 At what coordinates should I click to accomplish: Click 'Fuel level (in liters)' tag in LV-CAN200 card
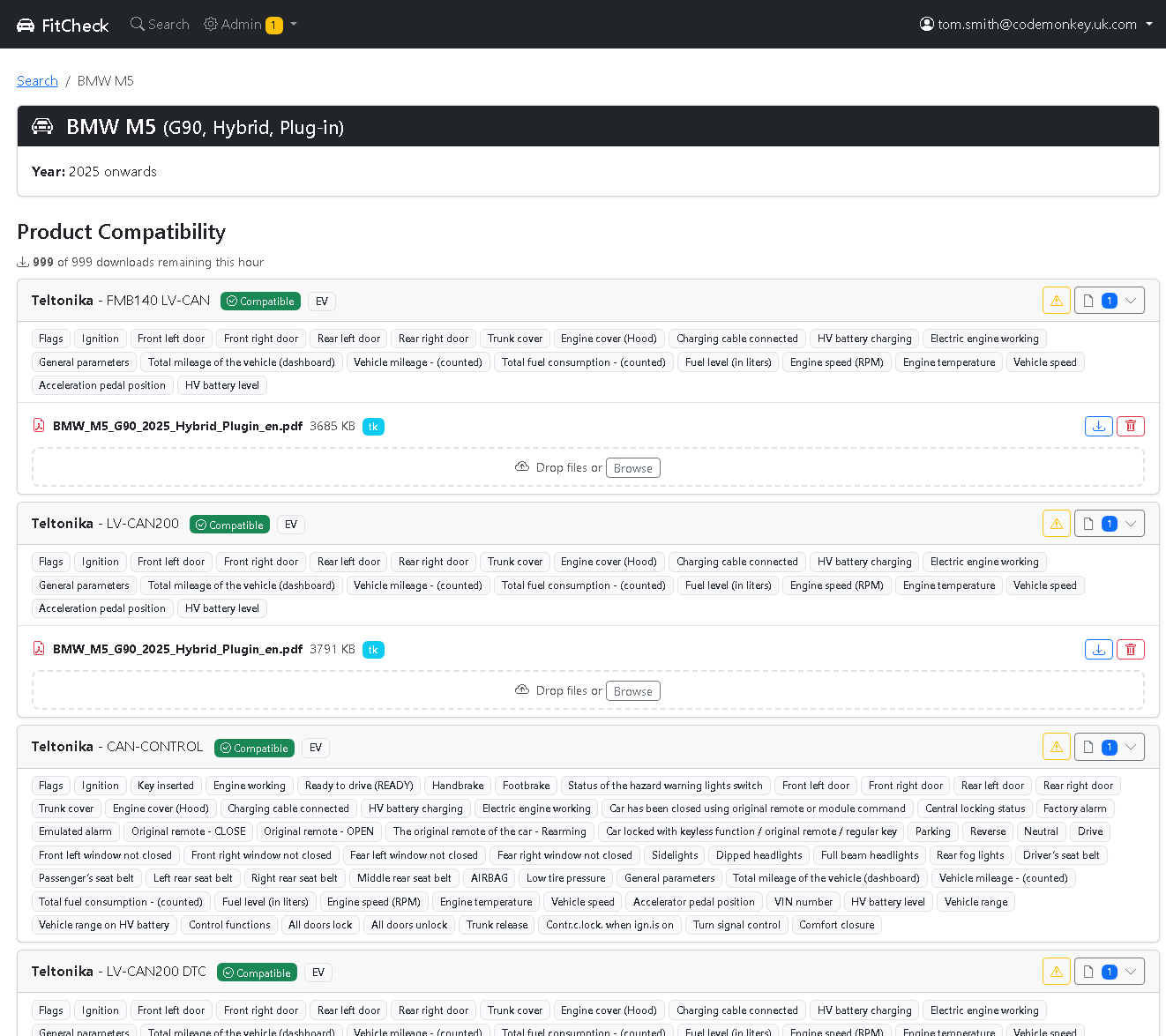point(729,585)
